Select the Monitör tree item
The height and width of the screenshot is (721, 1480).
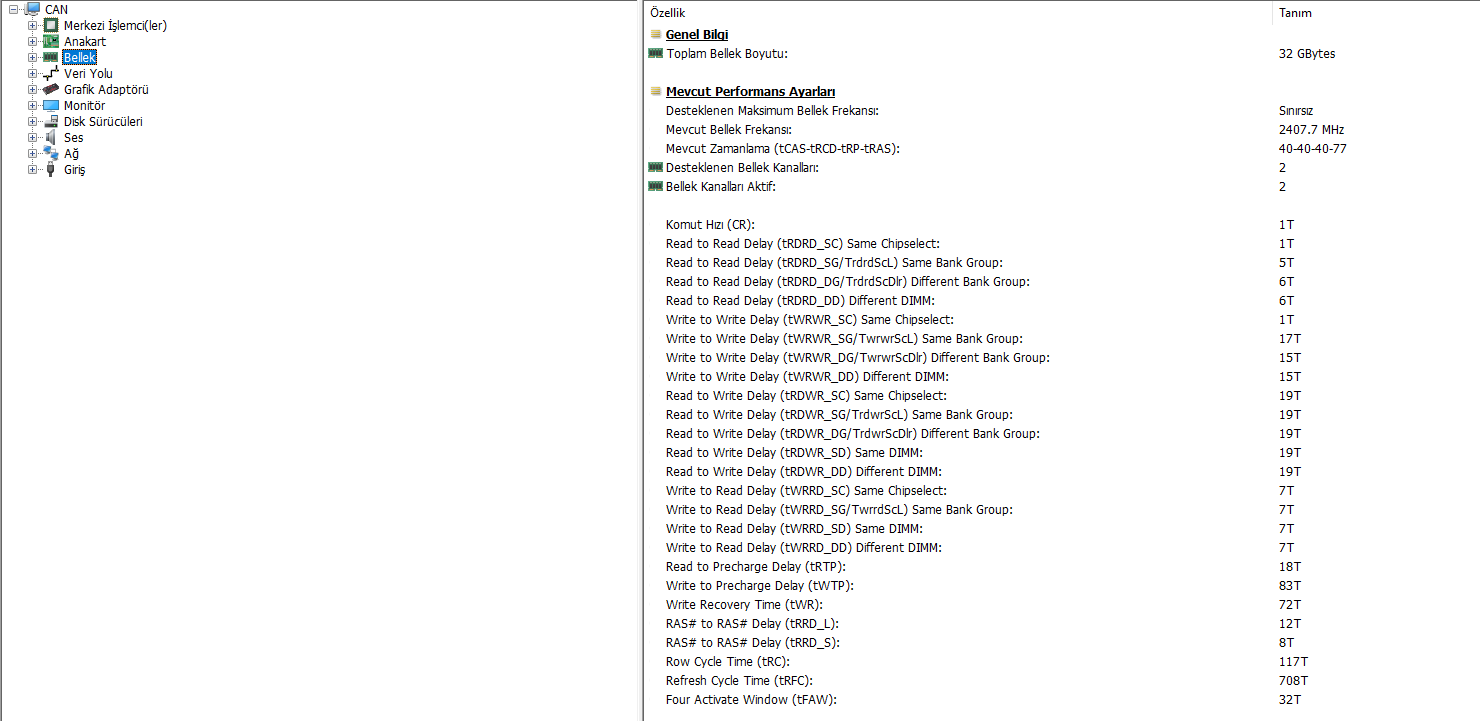[x=84, y=105]
